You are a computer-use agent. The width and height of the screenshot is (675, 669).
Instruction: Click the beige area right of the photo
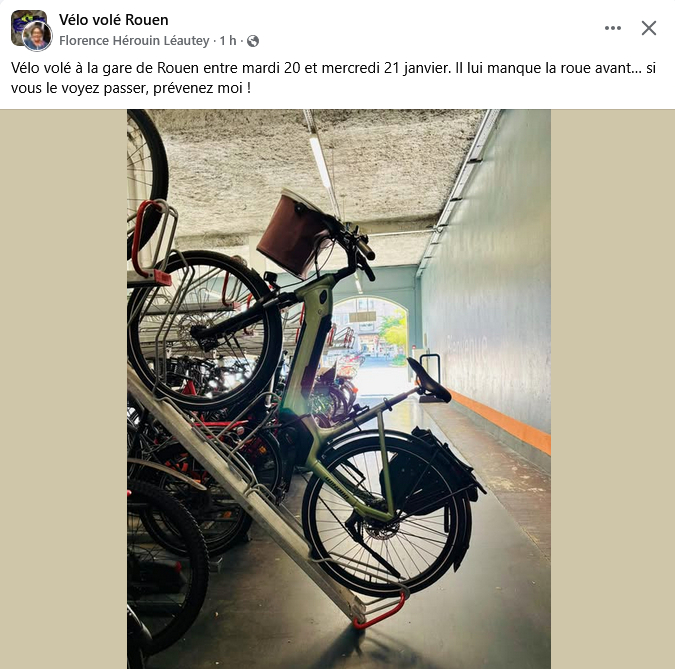[x=613, y=389]
